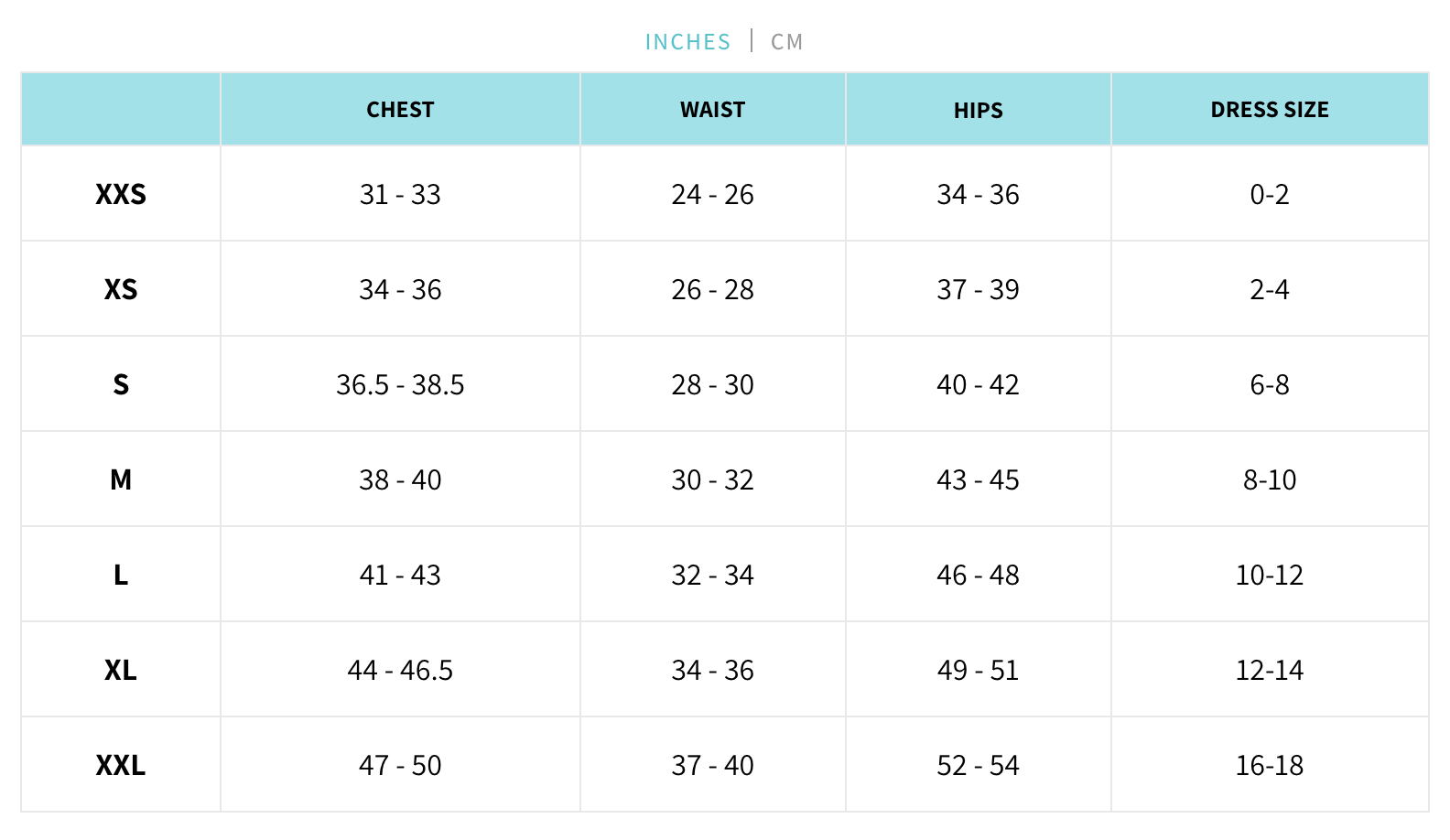Screen dimensions: 1450x840
Task: Select the L size row label
Action: pyautogui.click(x=121, y=575)
